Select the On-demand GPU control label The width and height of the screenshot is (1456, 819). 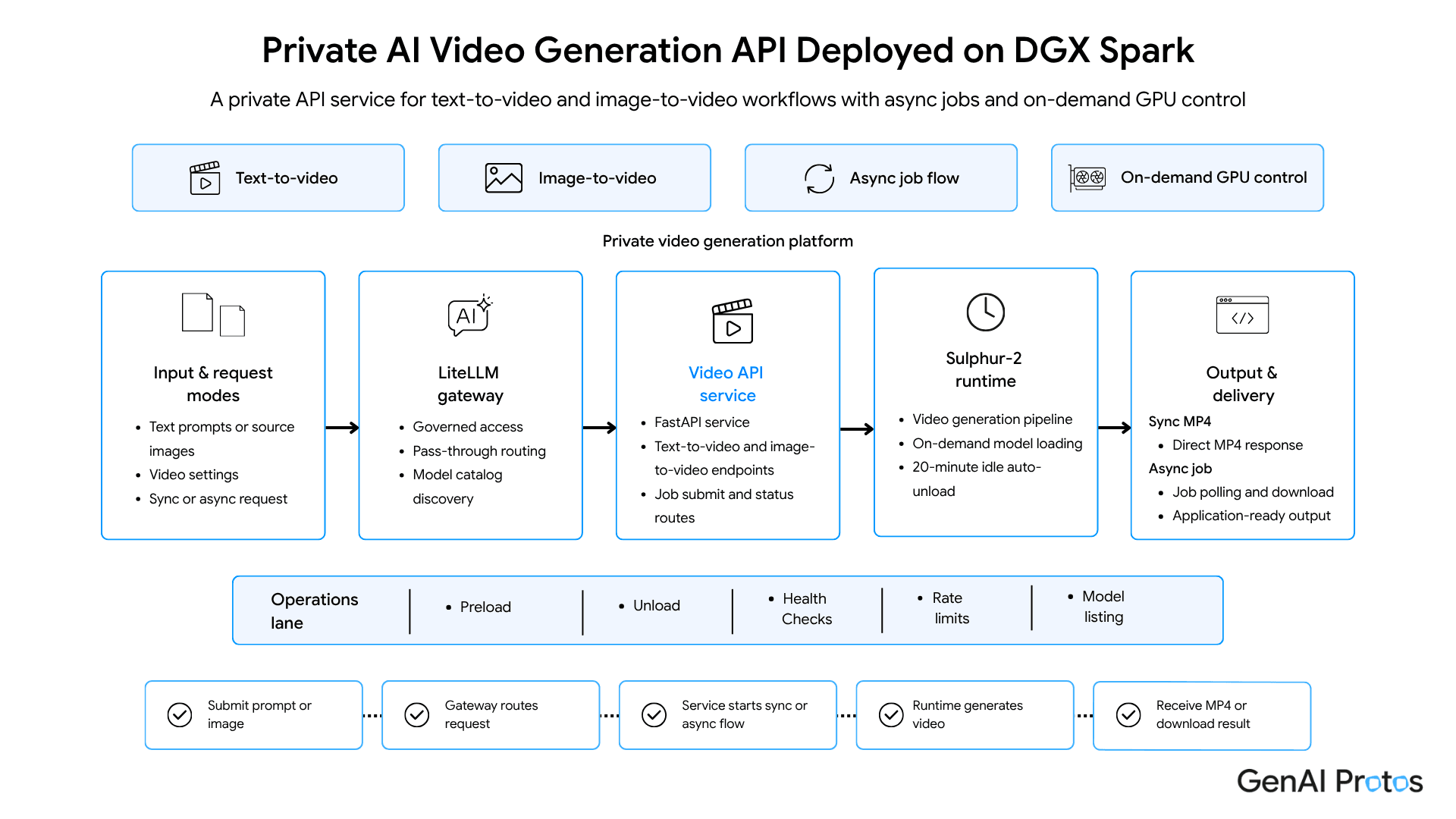(1214, 177)
